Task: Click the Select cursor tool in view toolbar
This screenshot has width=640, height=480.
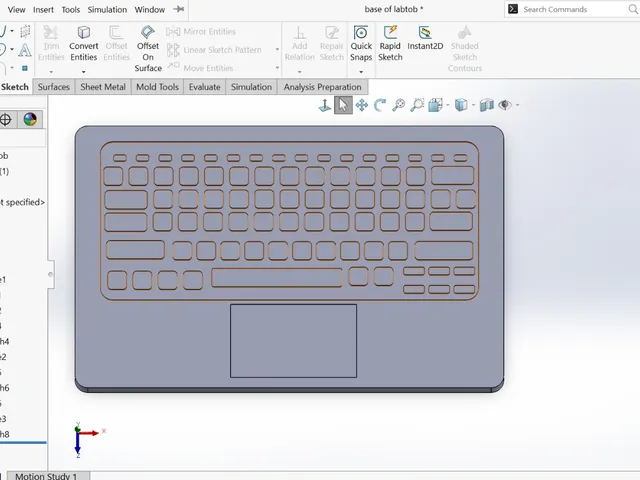Action: click(x=343, y=105)
